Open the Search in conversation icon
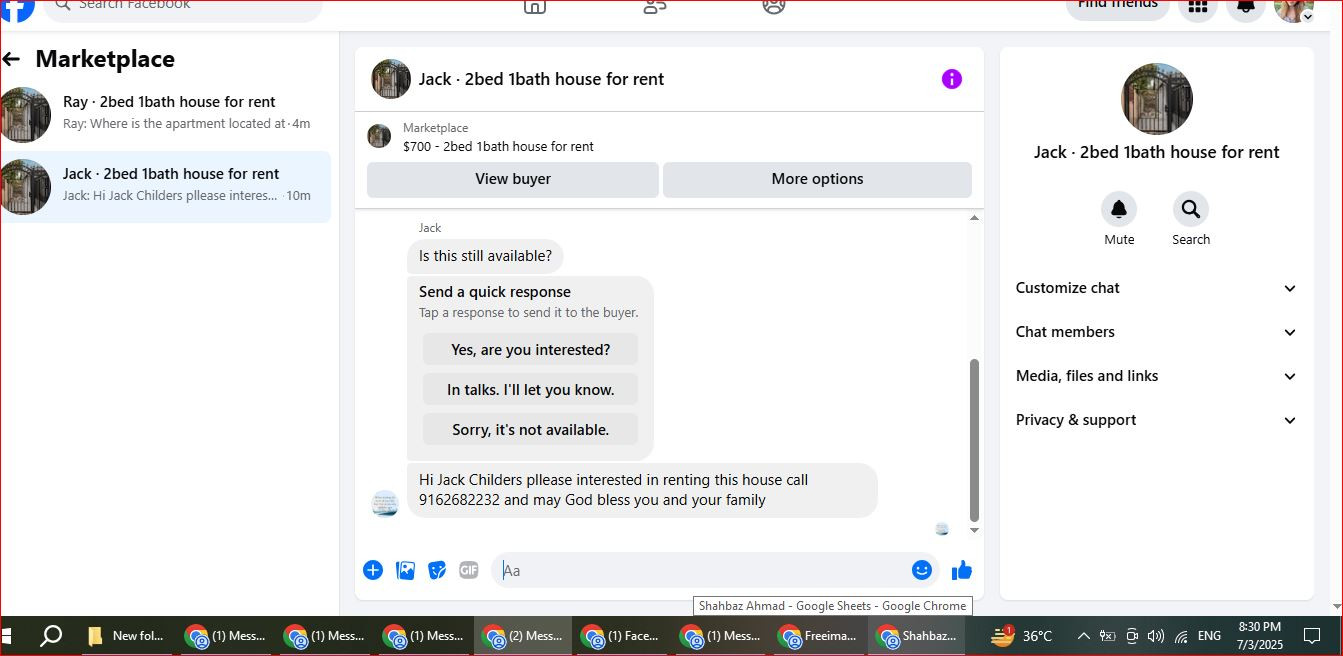1343x656 pixels. pos(1191,209)
